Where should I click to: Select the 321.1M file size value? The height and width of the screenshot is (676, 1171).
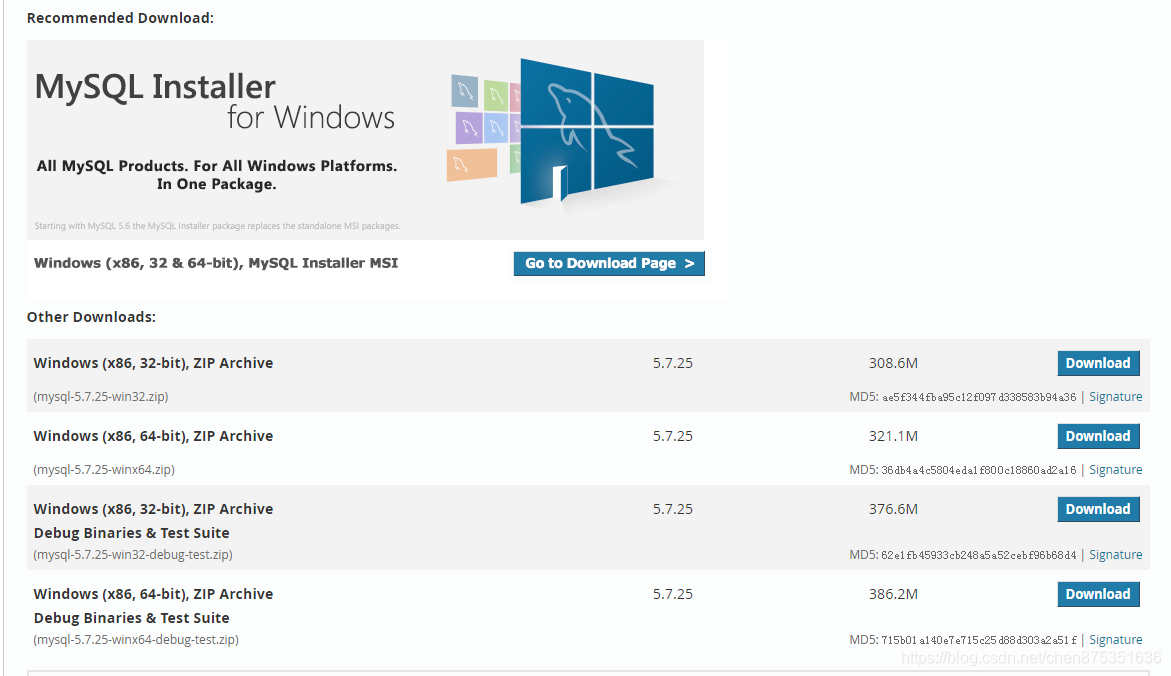click(x=893, y=436)
